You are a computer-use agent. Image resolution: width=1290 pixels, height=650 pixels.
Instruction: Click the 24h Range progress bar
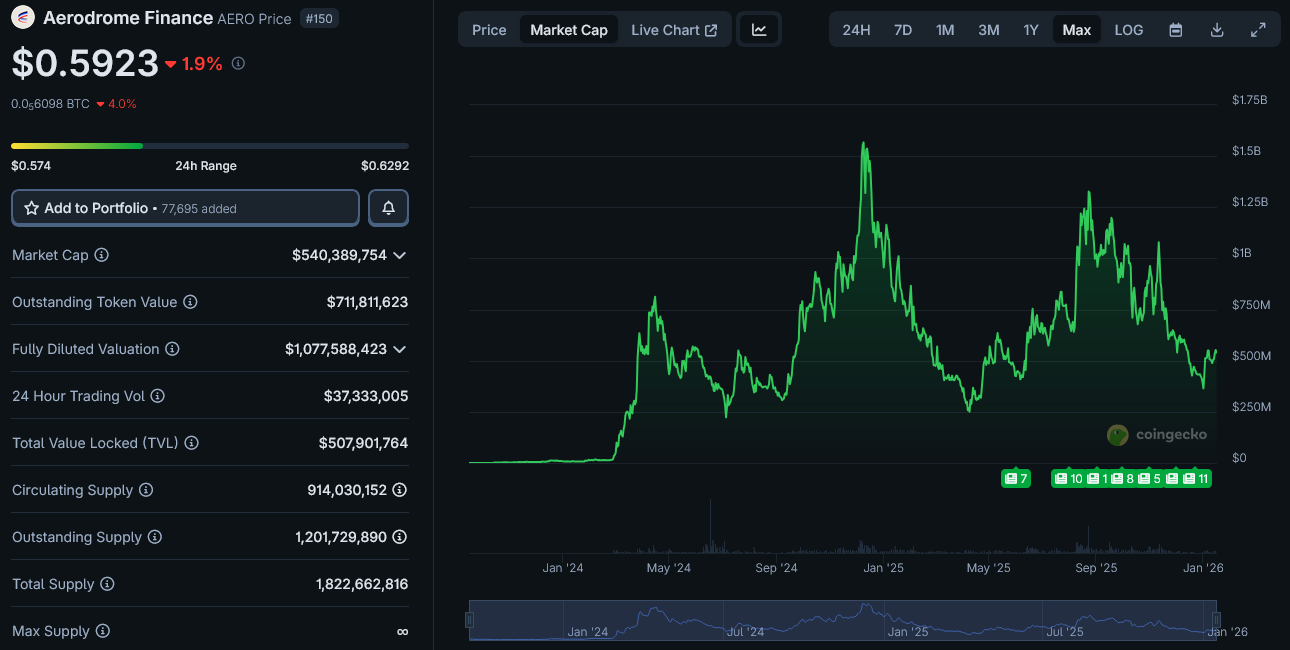pos(210,146)
